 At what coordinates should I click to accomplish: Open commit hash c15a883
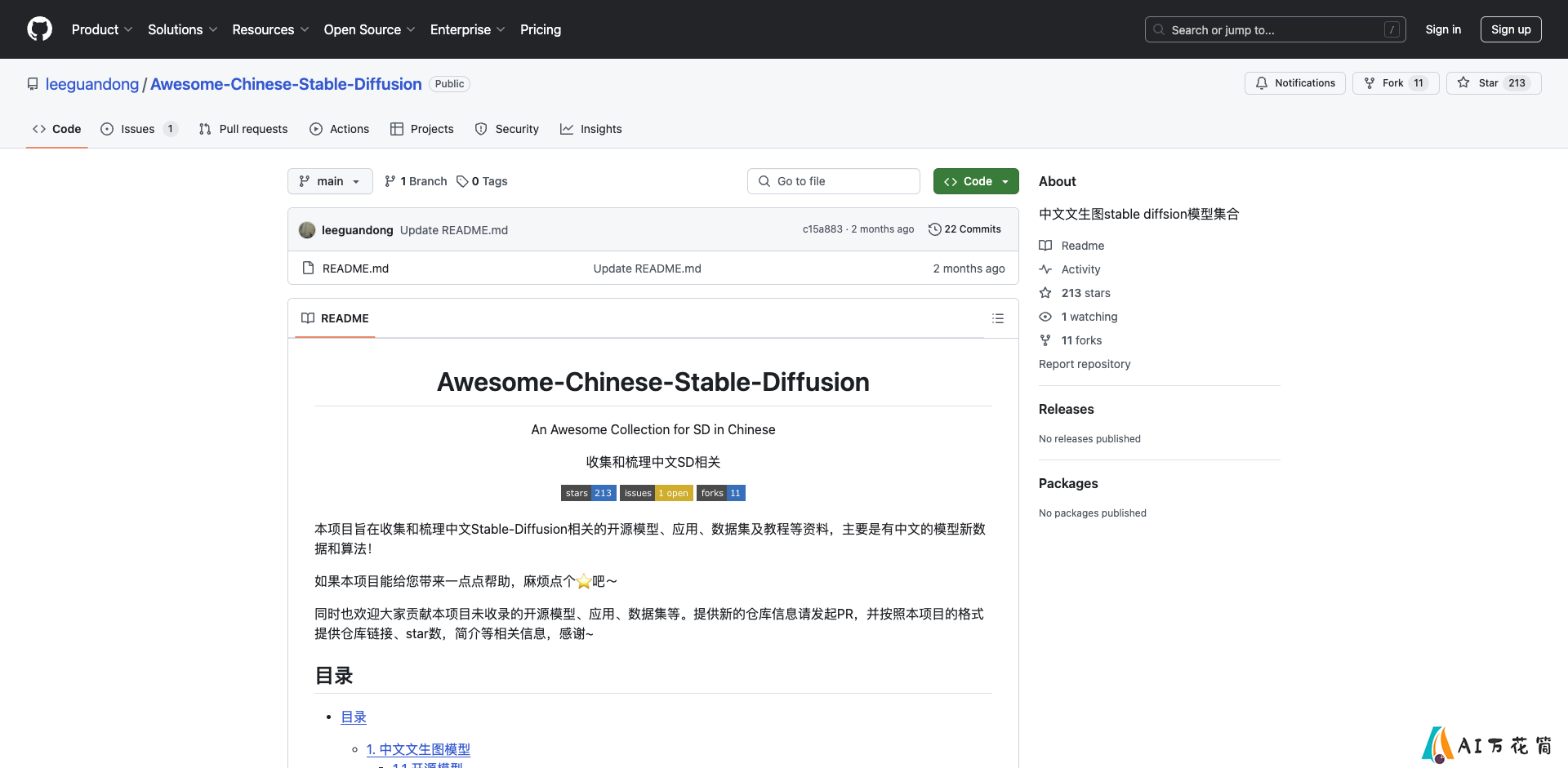click(822, 229)
